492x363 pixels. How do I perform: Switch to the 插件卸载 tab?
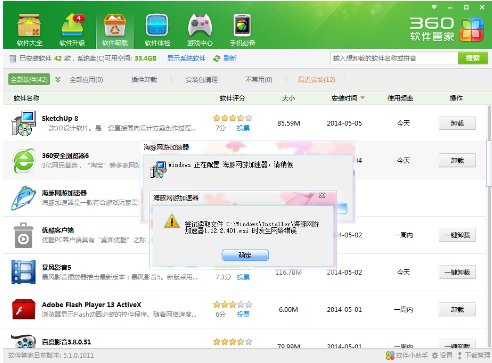[144, 79]
